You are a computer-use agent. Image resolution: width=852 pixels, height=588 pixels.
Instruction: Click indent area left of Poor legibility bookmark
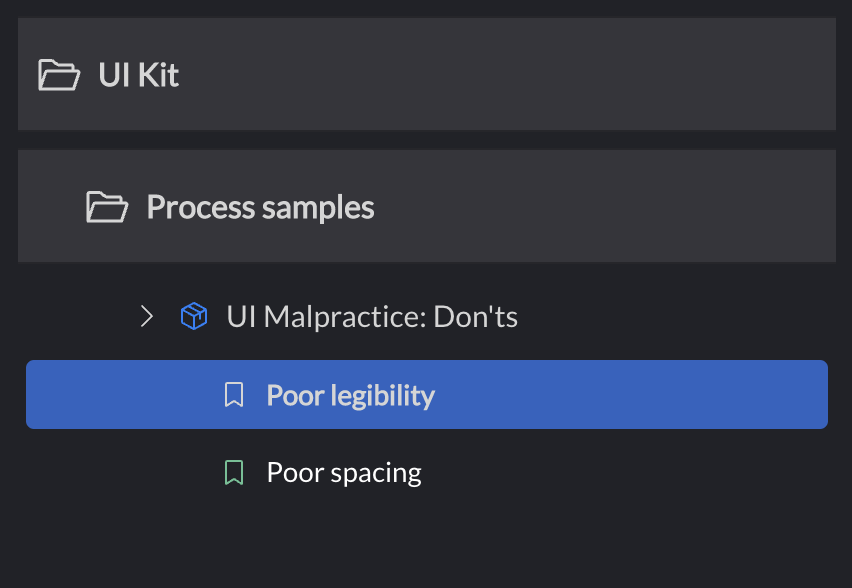tap(124, 395)
